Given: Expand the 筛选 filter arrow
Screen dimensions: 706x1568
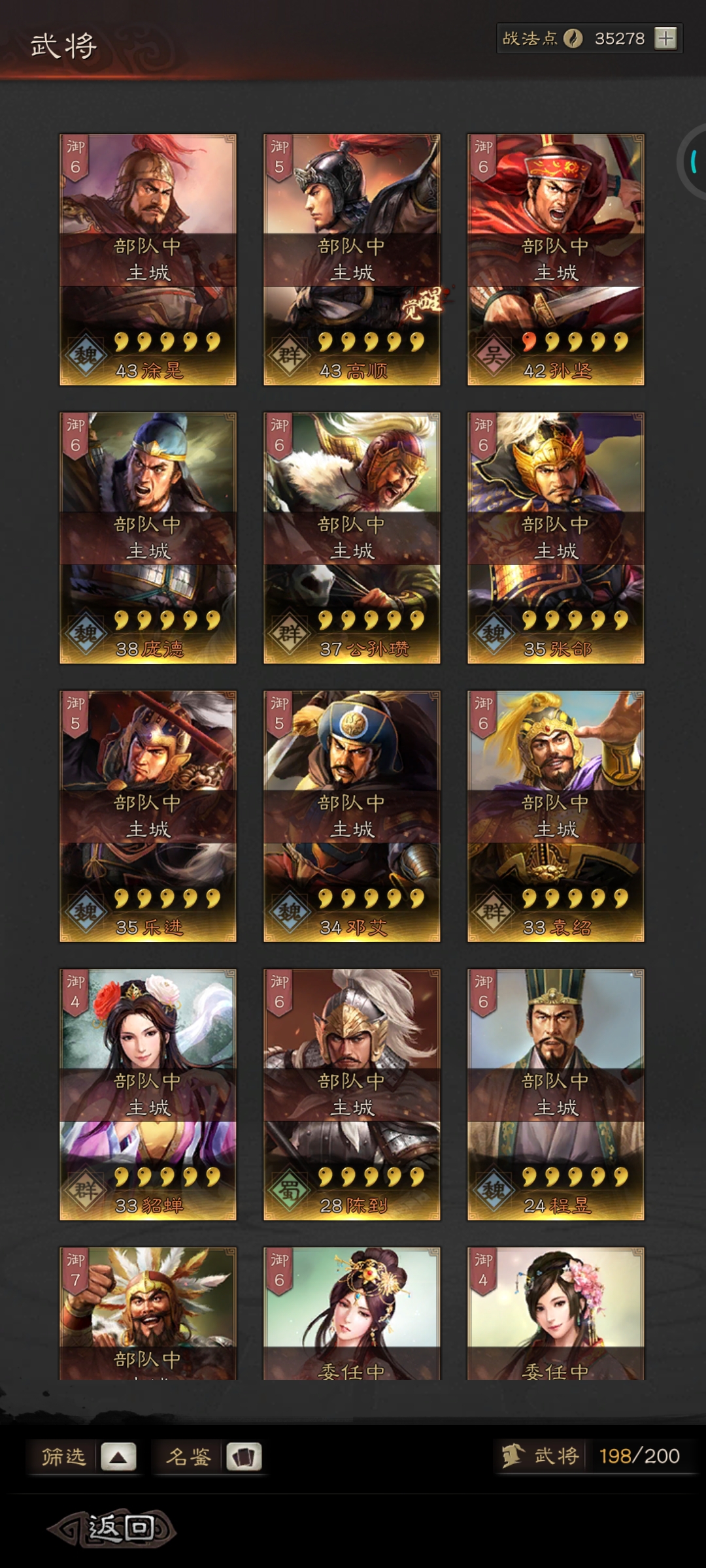Looking at the screenshot, I should tap(118, 1456).
